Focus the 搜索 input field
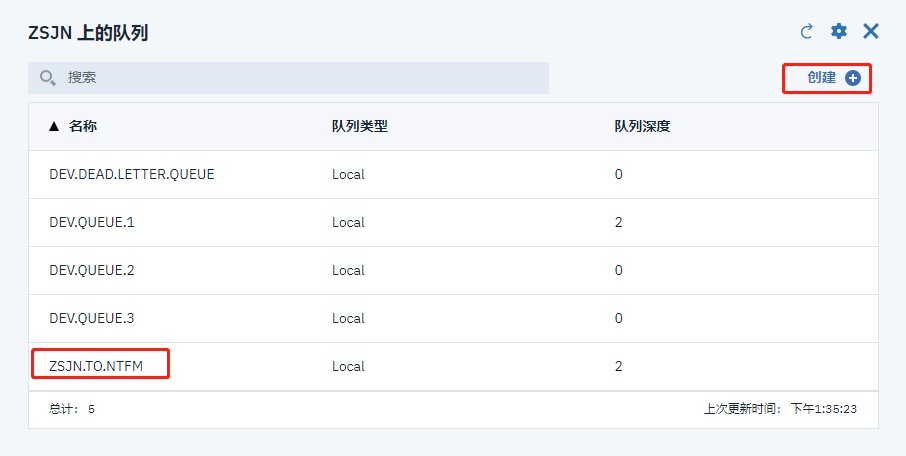This screenshot has width=906, height=456. click(x=300, y=78)
